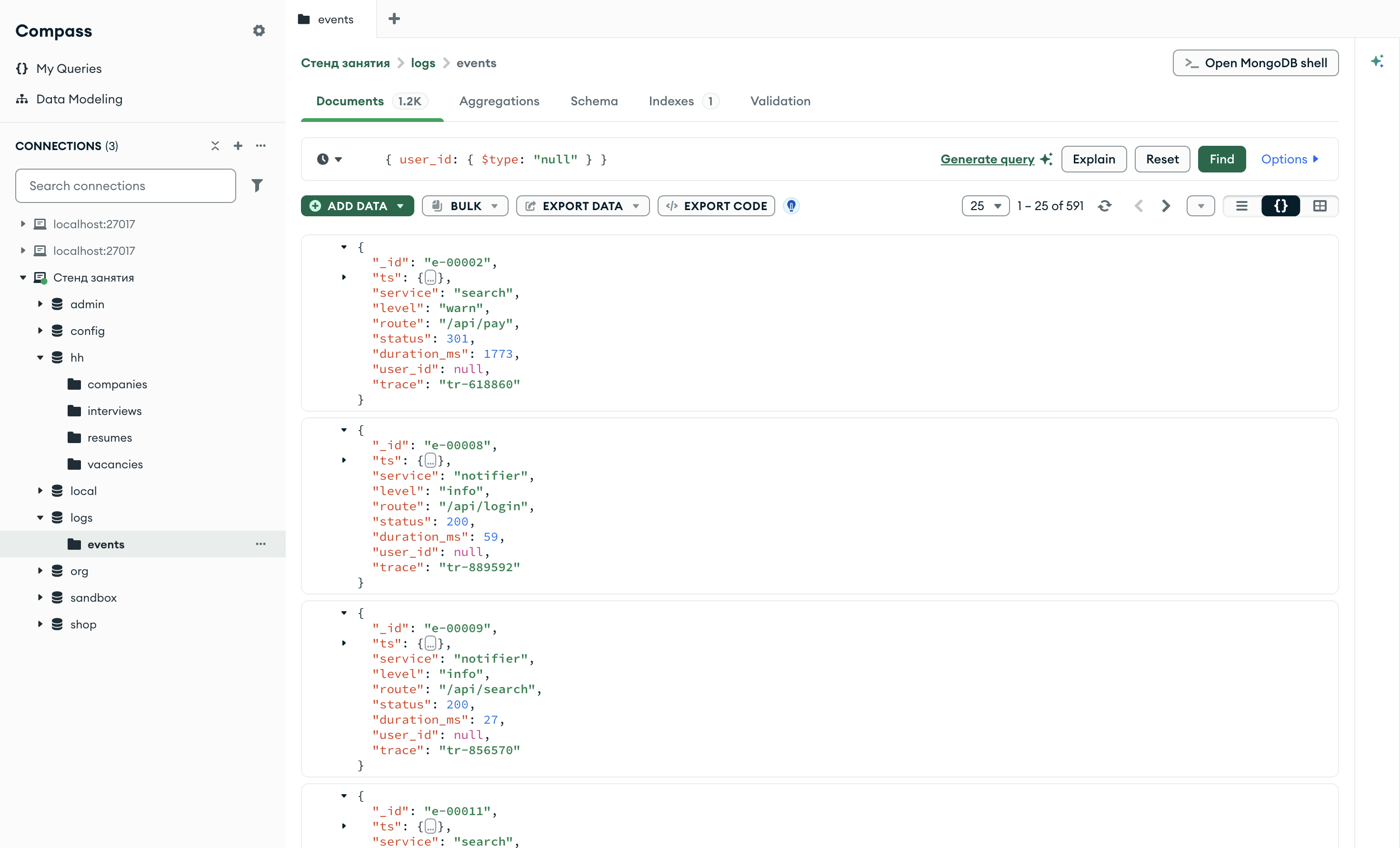The image size is (1400, 848).
Task: Open documents per page dropdown showing 25
Action: click(985, 206)
